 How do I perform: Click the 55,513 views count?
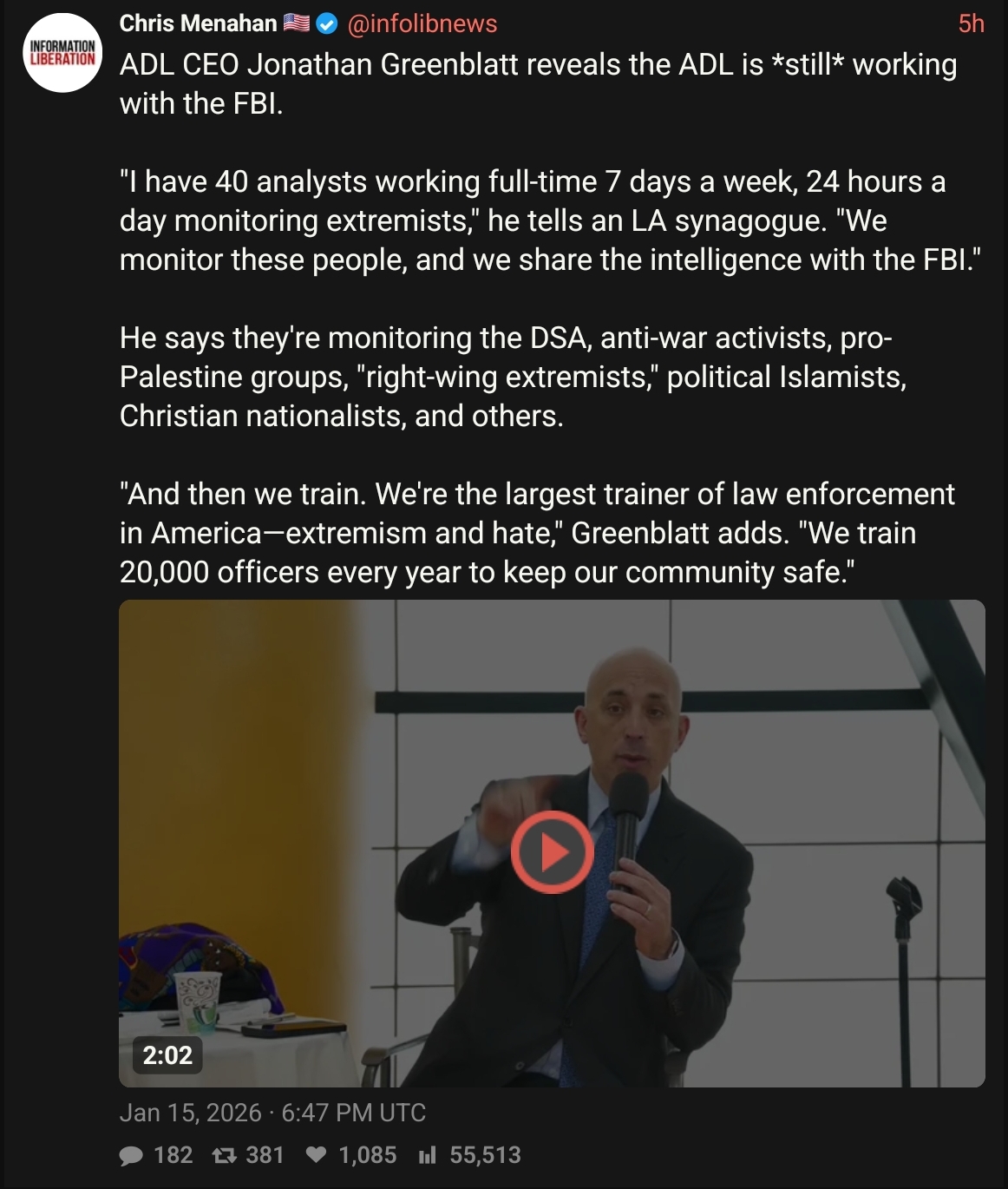pyautogui.click(x=485, y=1155)
